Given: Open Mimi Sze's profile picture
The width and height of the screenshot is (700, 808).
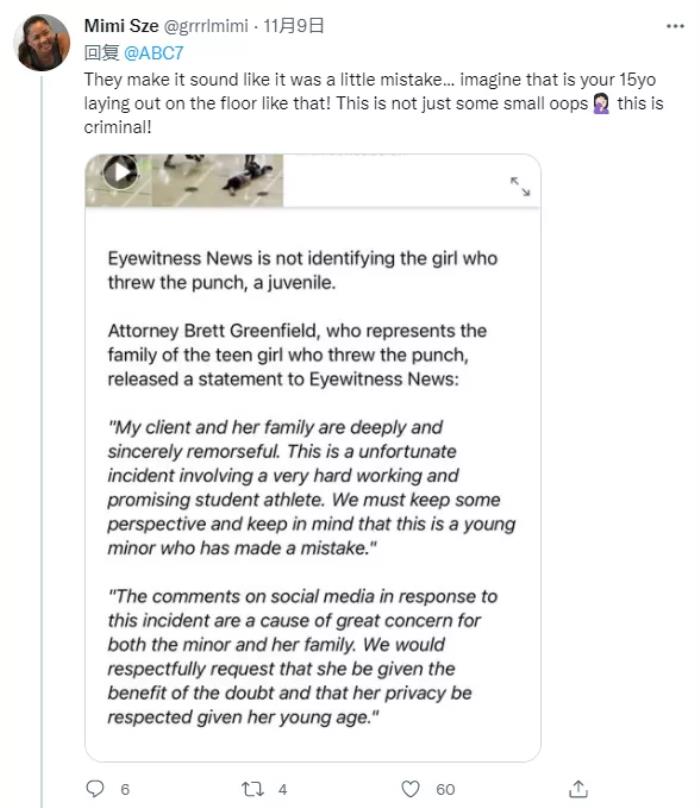Looking at the screenshot, I should [42, 43].
